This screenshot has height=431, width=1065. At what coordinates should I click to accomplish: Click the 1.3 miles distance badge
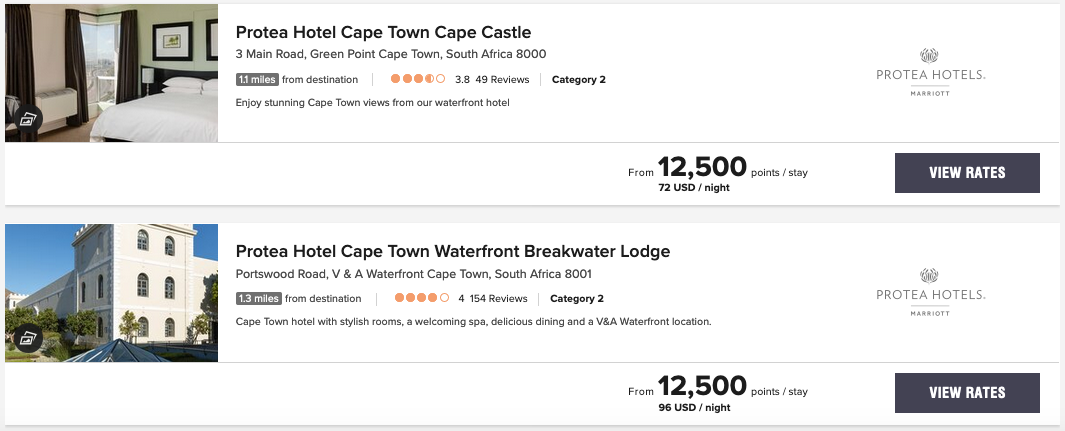click(x=258, y=298)
